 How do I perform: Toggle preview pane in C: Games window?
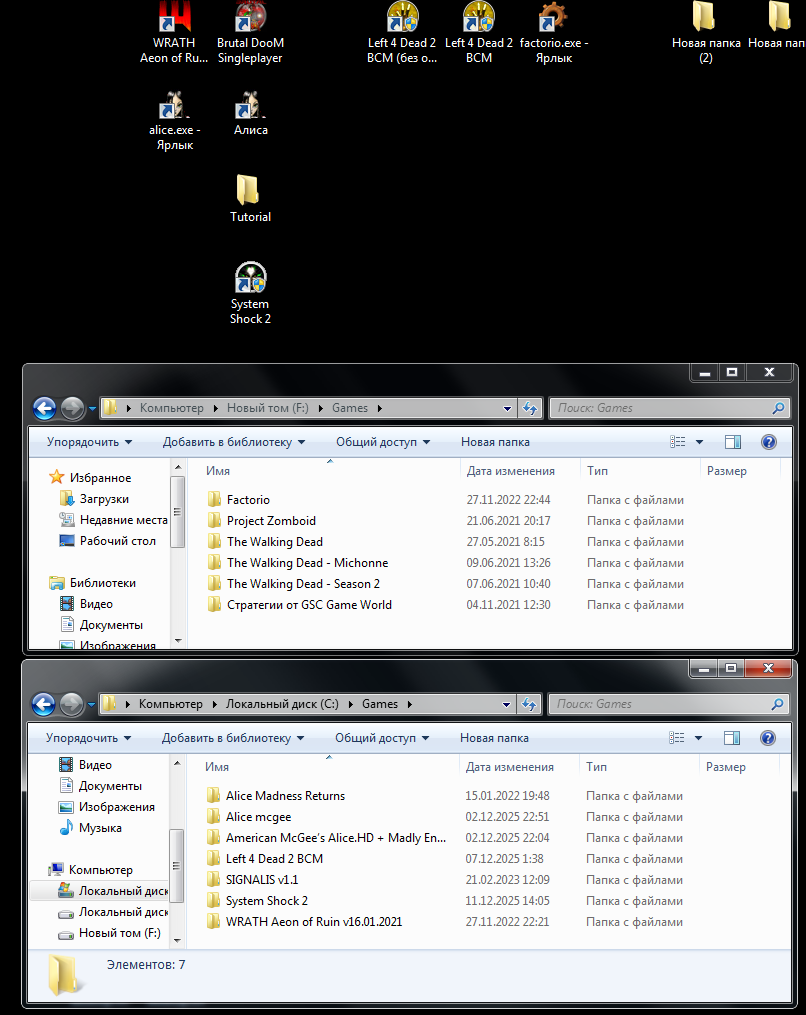click(732, 738)
